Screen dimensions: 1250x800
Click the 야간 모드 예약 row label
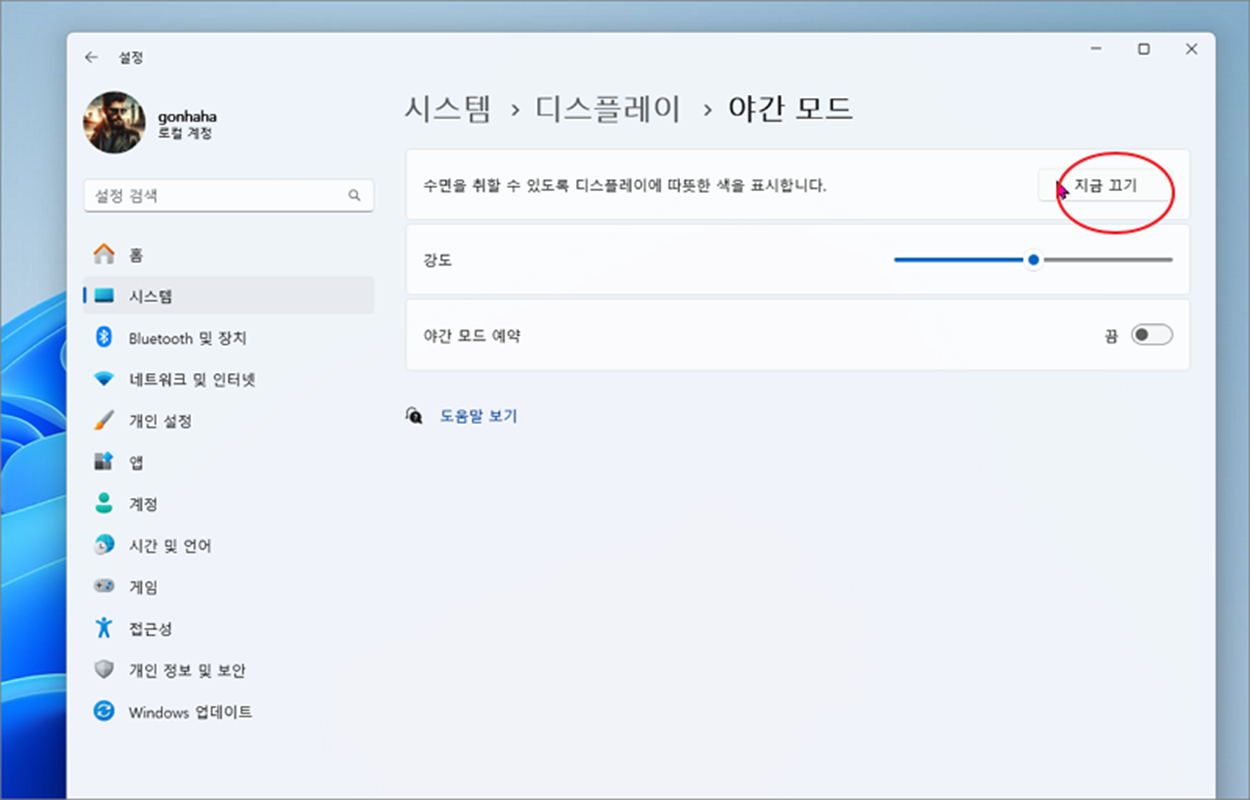pyautogui.click(x=472, y=336)
